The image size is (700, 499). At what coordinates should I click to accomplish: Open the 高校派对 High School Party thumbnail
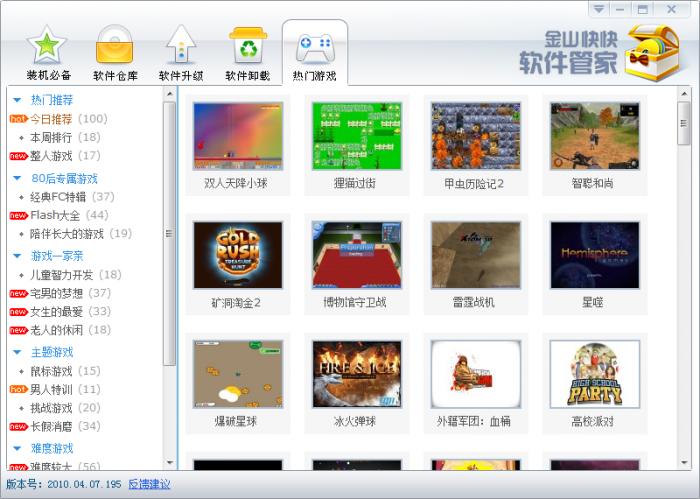(x=595, y=374)
